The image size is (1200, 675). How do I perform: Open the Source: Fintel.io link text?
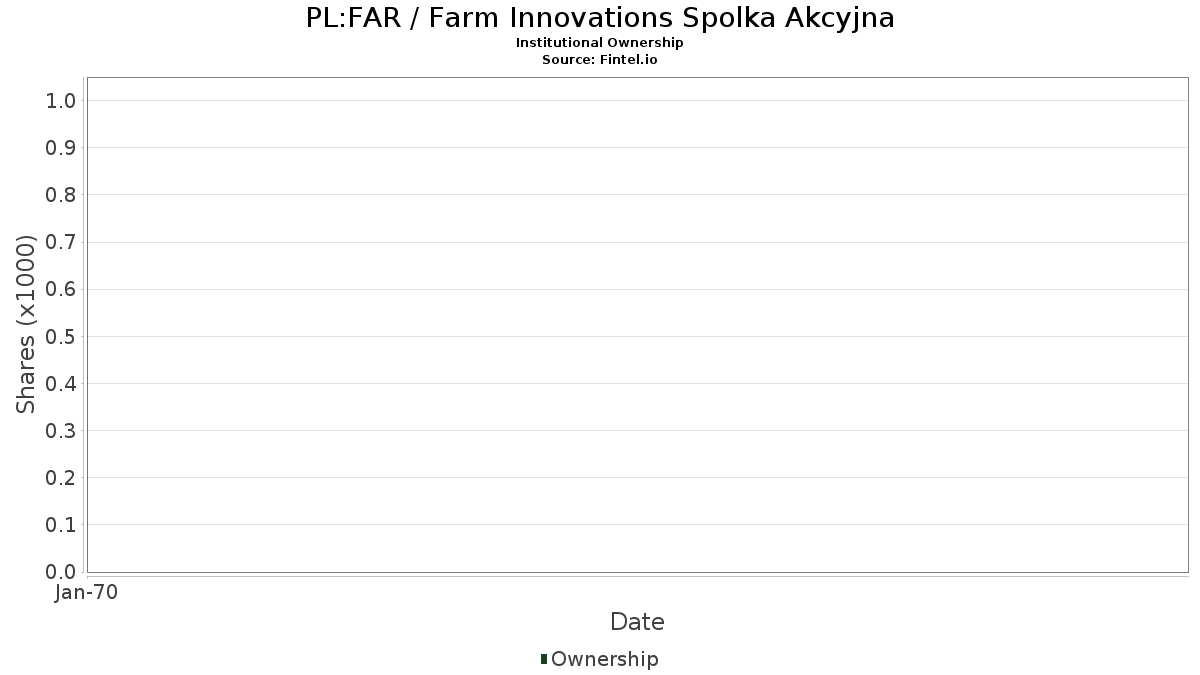pyautogui.click(x=600, y=59)
